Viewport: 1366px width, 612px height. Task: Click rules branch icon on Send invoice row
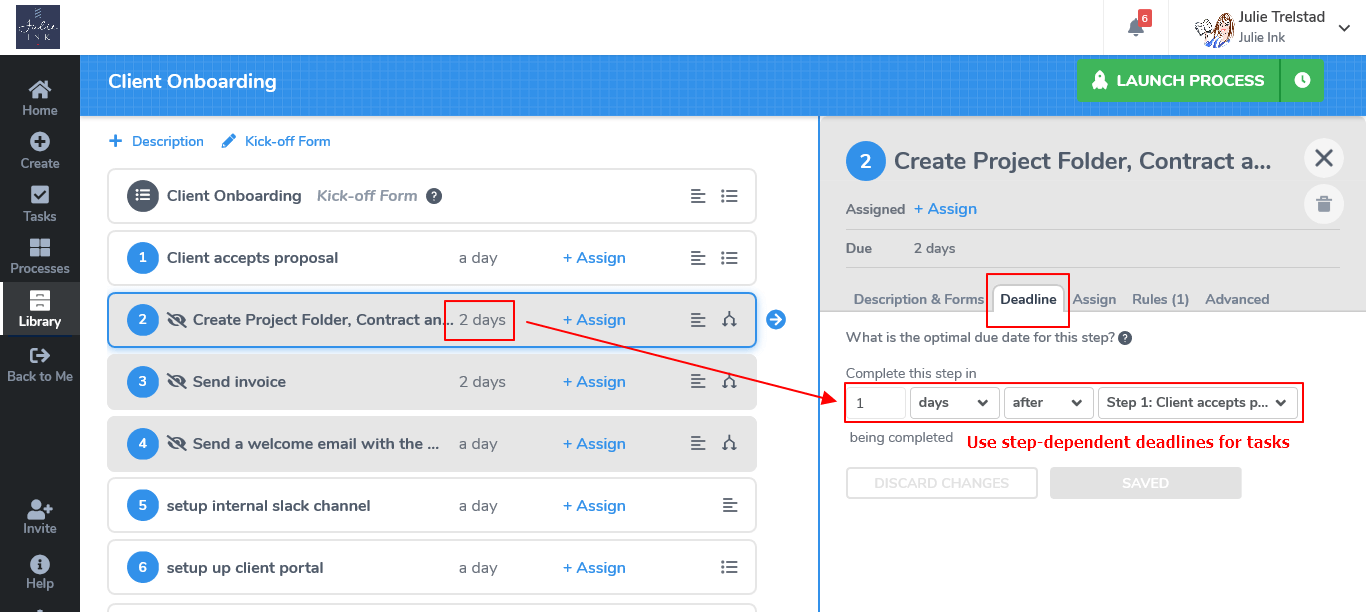(730, 382)
